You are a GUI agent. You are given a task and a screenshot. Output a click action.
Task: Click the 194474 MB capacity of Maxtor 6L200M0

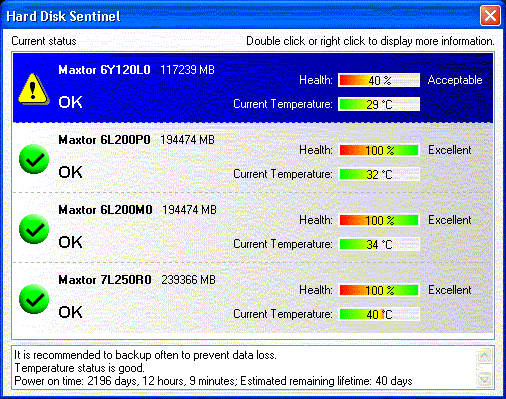click(x=189, y=210)
